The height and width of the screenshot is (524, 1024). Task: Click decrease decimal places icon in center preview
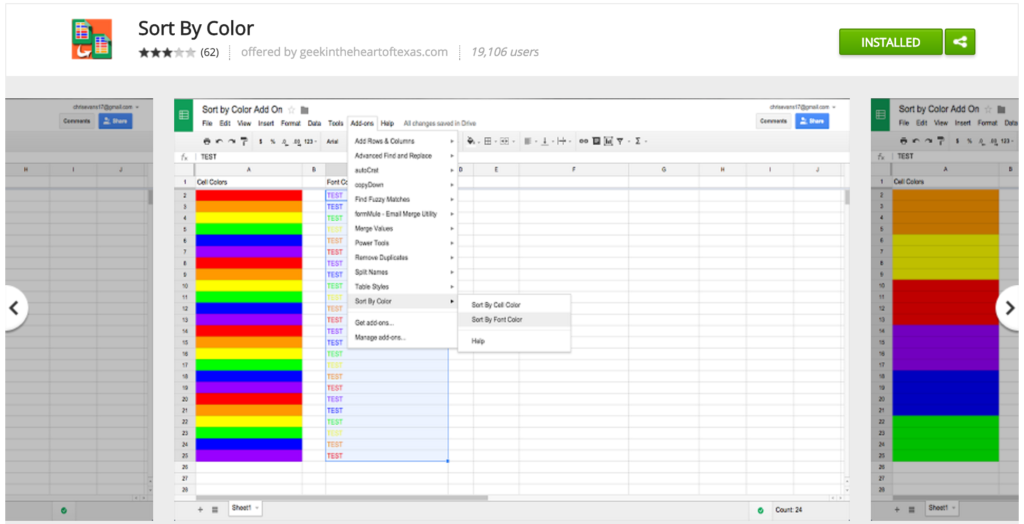[285, 142]
